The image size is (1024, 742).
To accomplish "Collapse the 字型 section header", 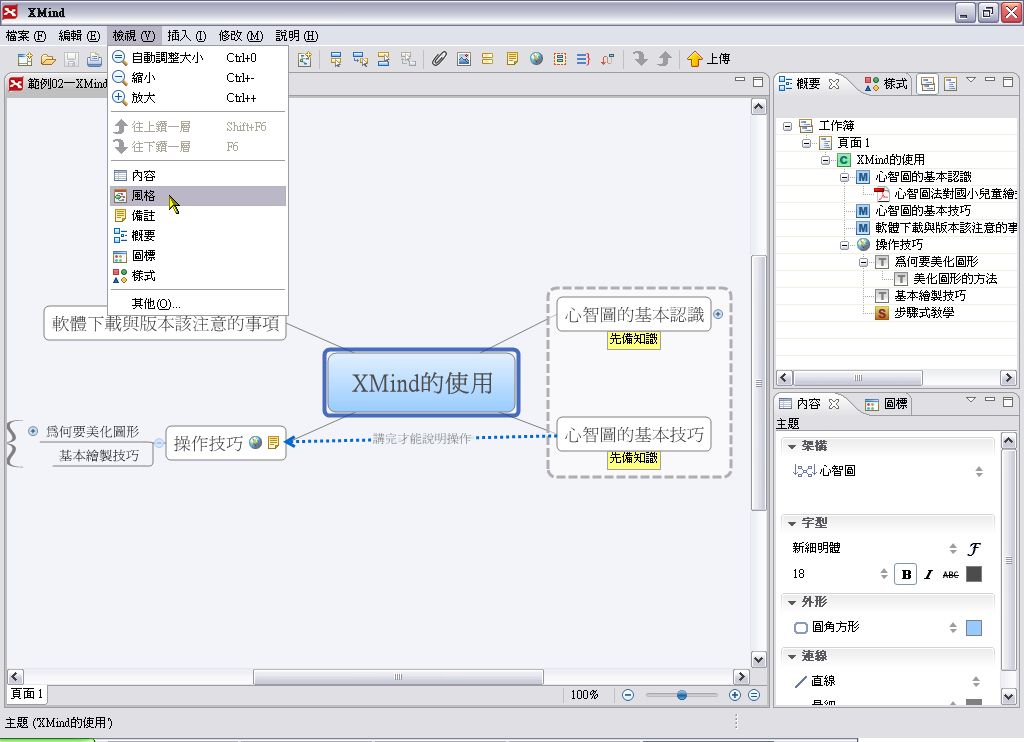I will coord(792,523).
